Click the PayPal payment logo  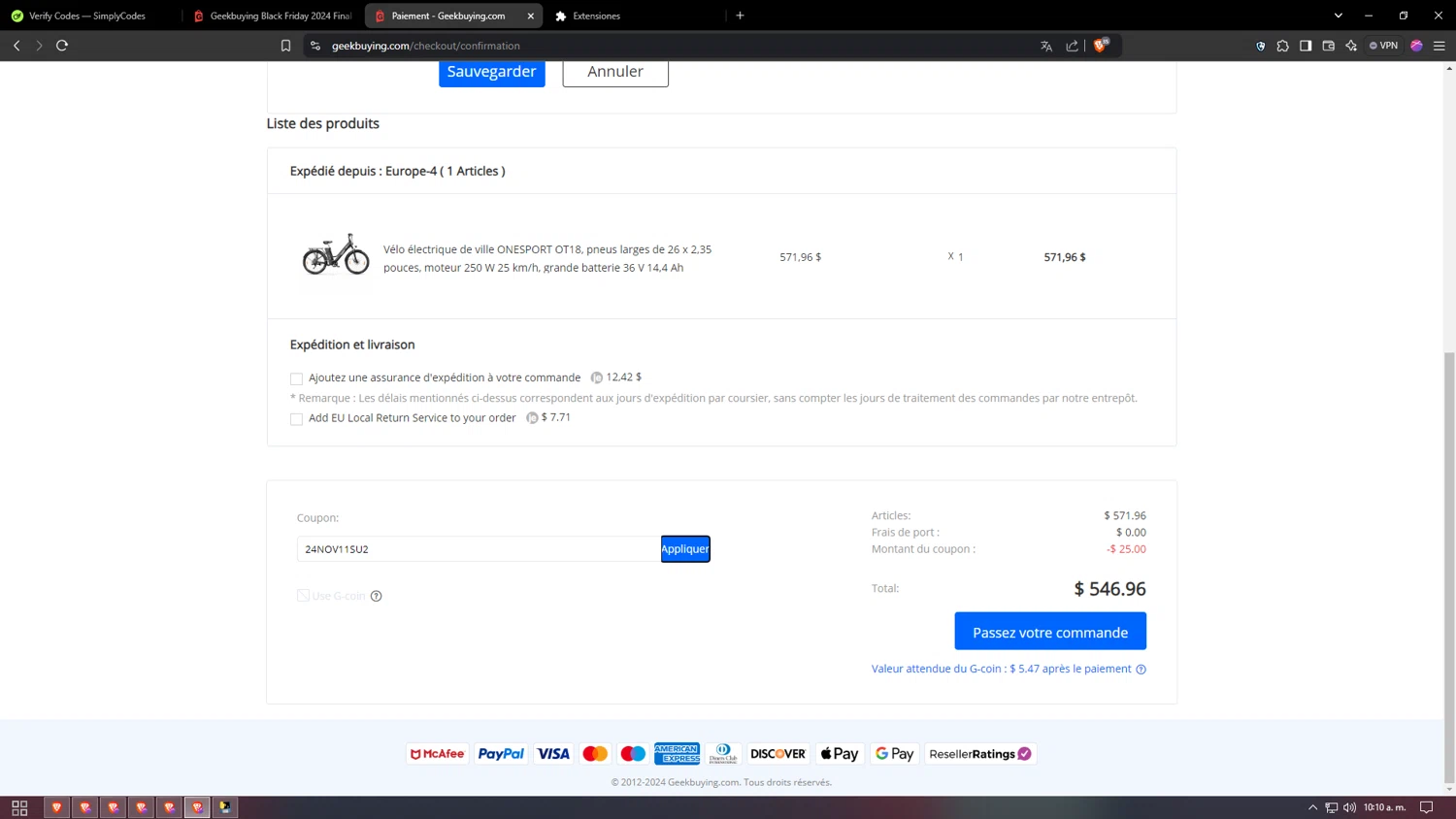click(501, 754)
